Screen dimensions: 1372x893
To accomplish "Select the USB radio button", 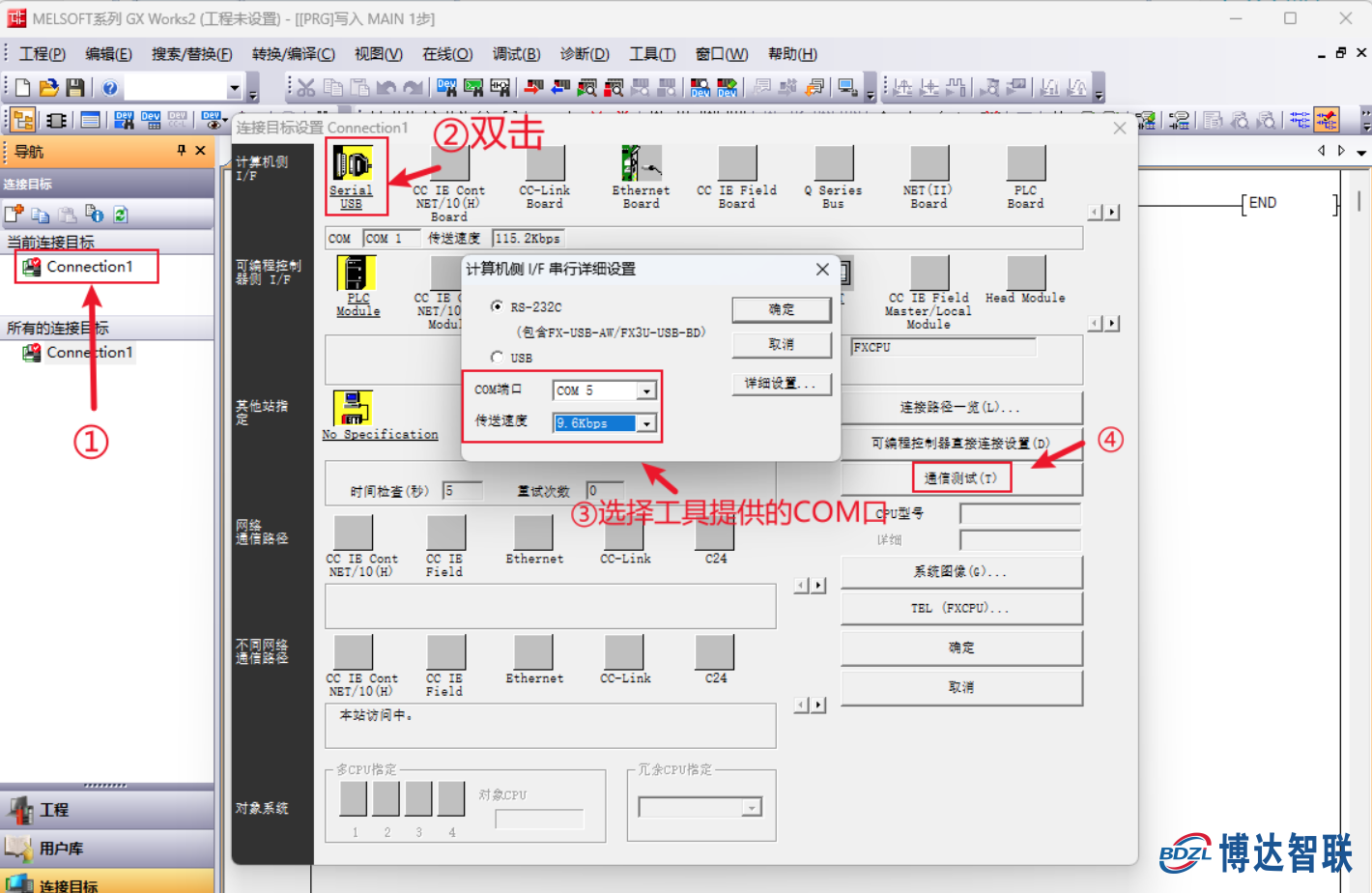I will (497, 358).
